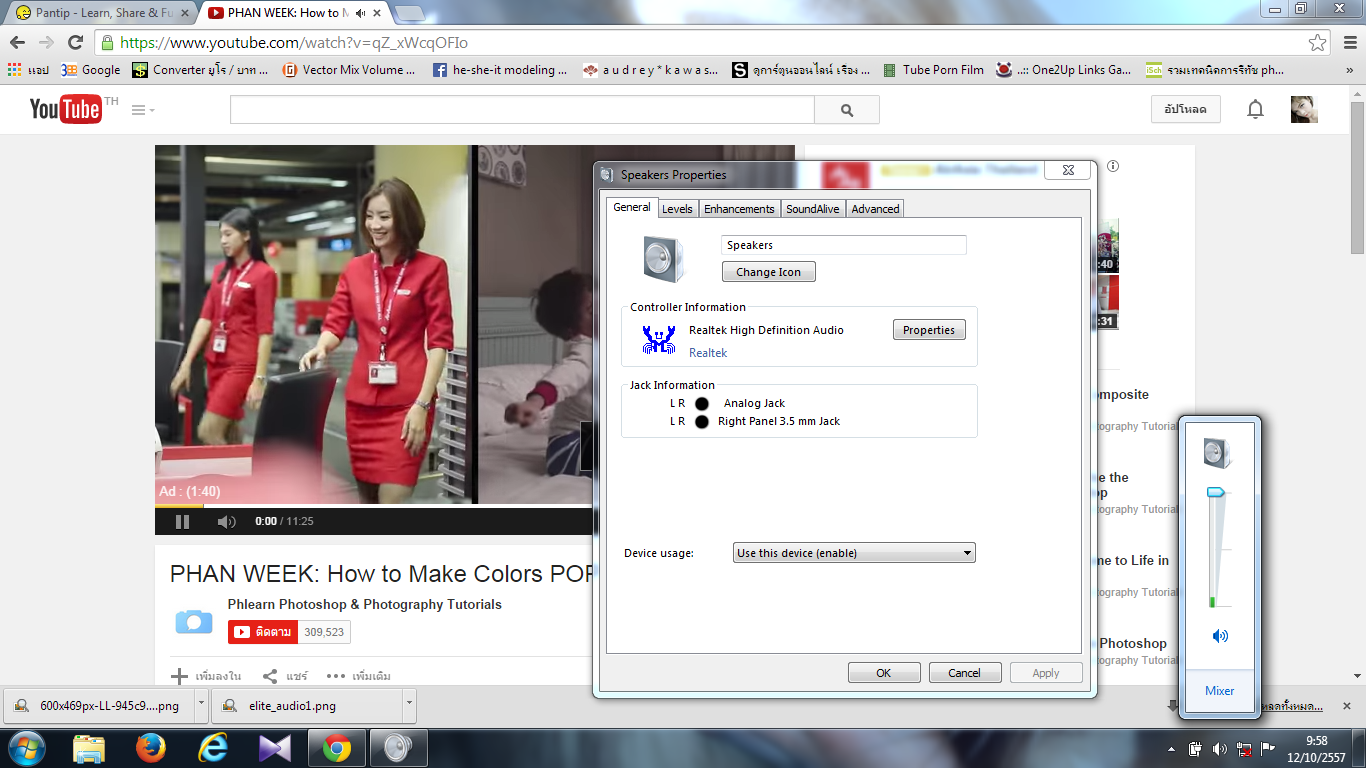Reload the page in Chrome

point(75,42)
